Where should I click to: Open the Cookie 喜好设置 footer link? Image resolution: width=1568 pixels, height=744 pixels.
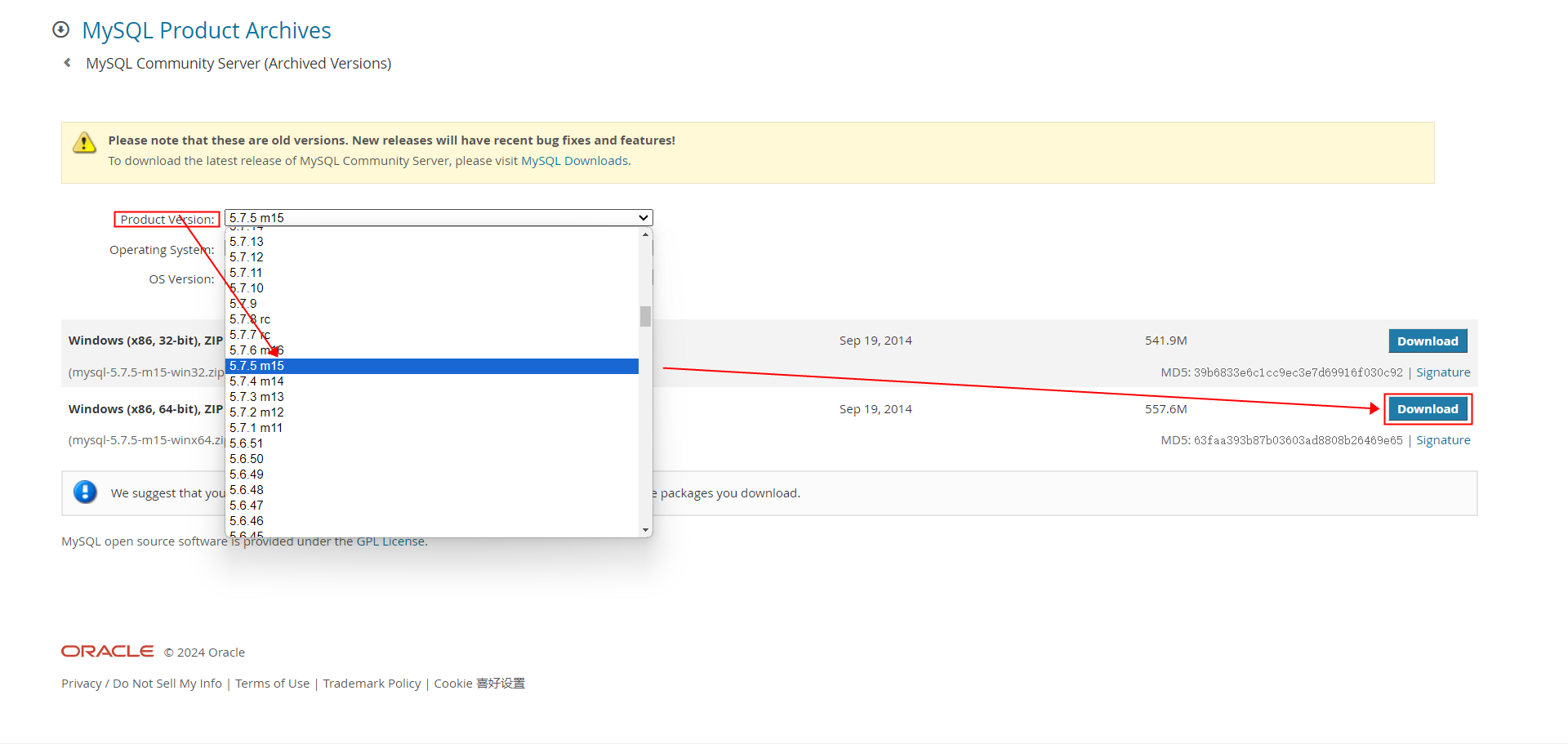pyautogui.click(x=479, y=684)
